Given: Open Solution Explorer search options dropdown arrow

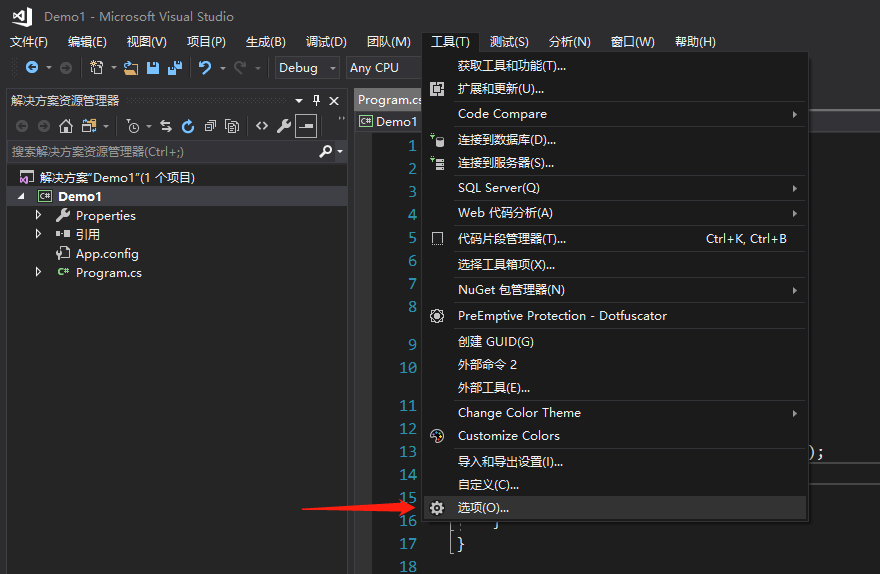Looking at the screenshot, I should pos(340,151).
